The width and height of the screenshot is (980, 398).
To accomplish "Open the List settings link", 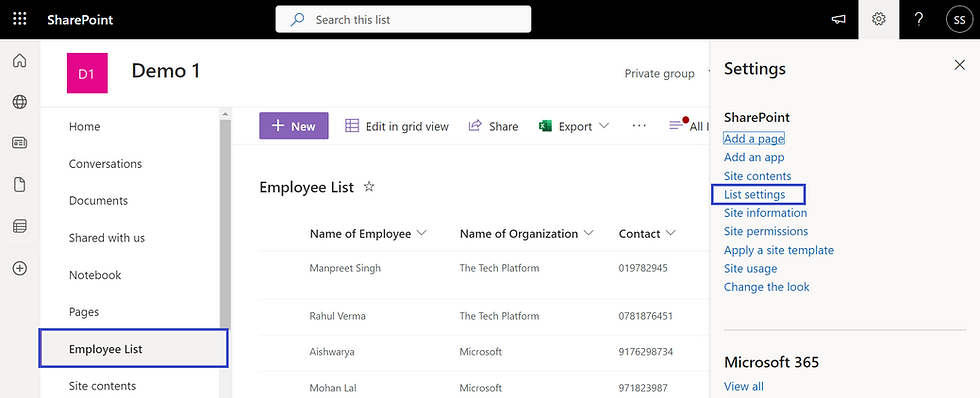I will tap(754, 194).
